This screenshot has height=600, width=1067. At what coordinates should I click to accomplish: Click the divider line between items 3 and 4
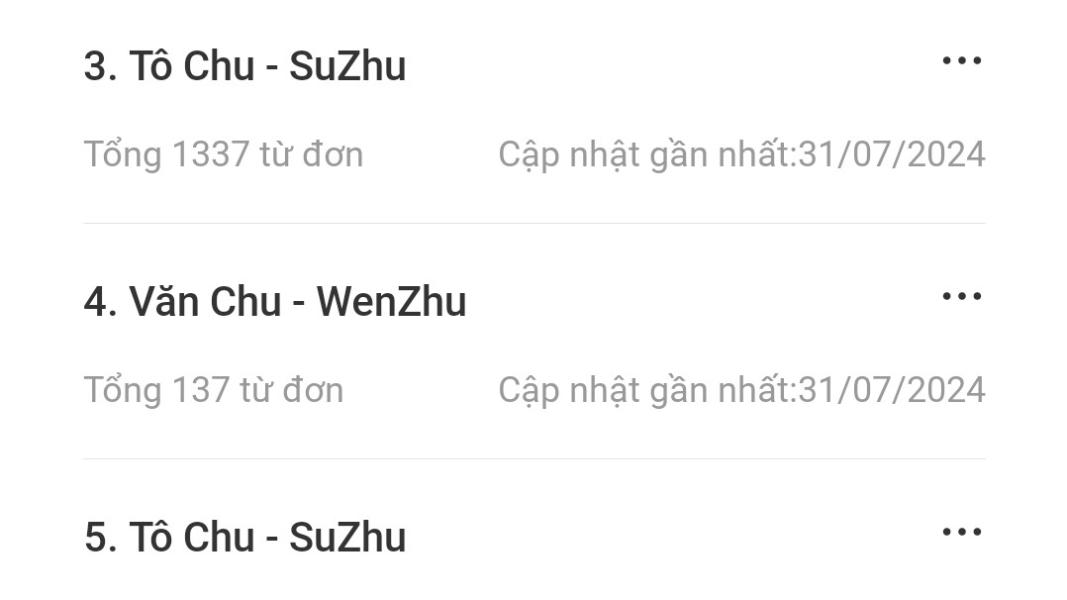pos(534,223)
